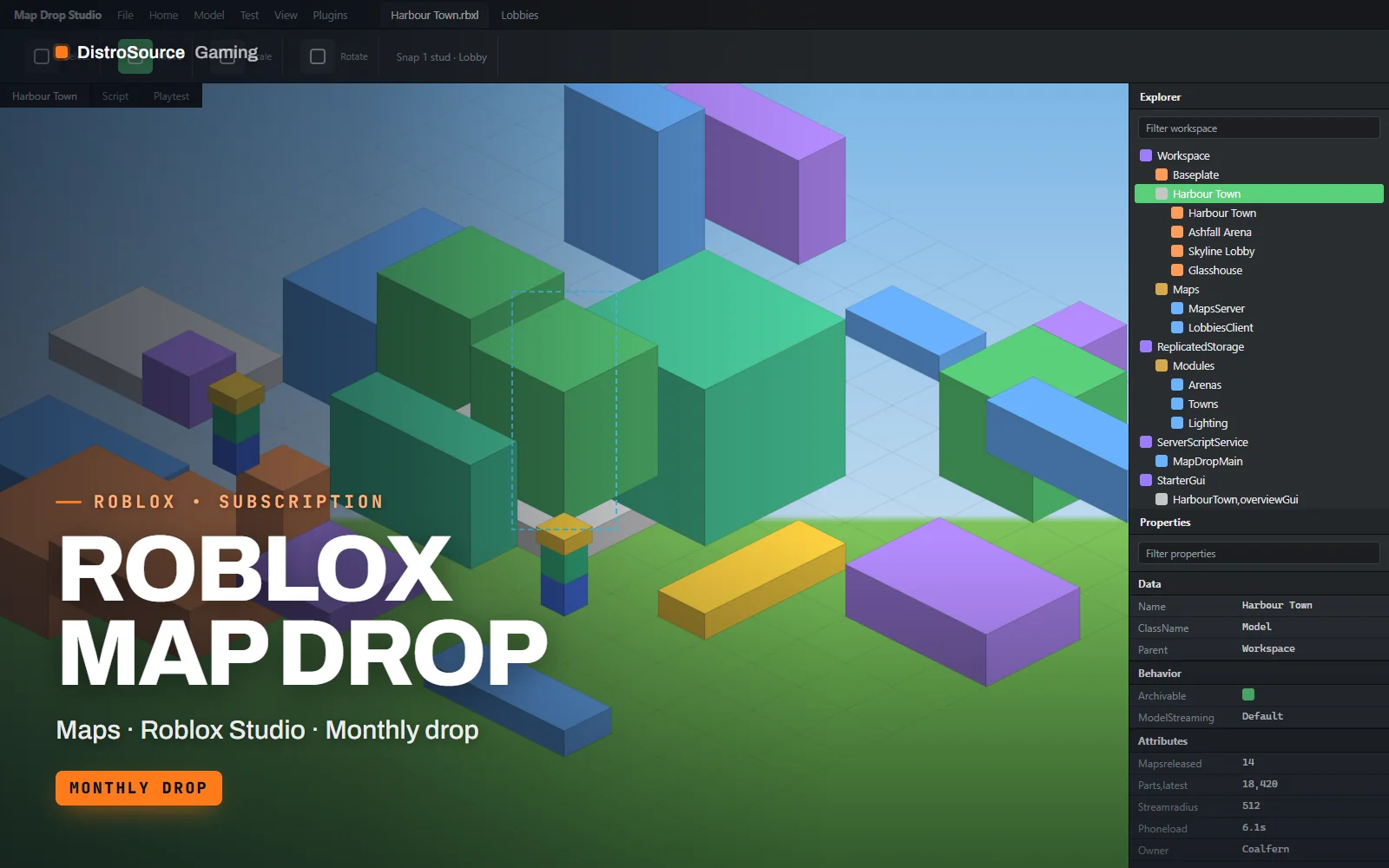This screenshot has width=1389, height=868.
Task: Click the yellow Modules folder icon
Action: click(1162, 365)
